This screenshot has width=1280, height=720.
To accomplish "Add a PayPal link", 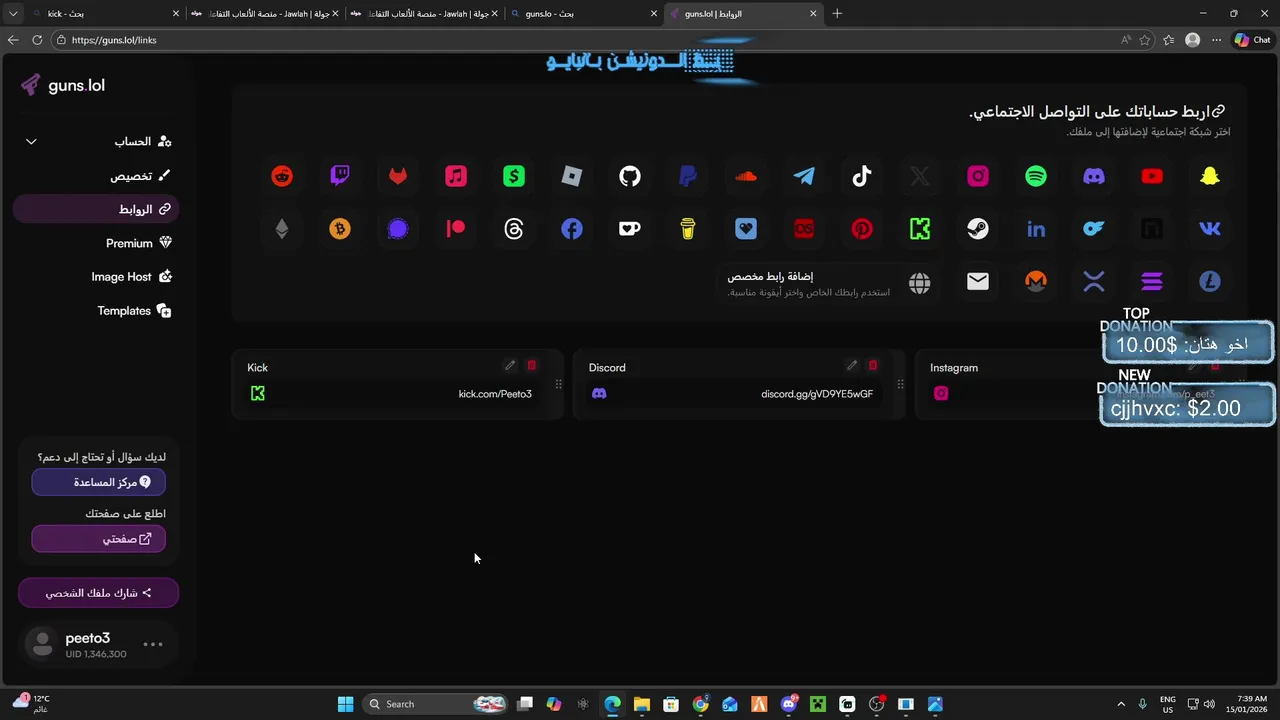I will pyautogui.click(x=688, y=177).
